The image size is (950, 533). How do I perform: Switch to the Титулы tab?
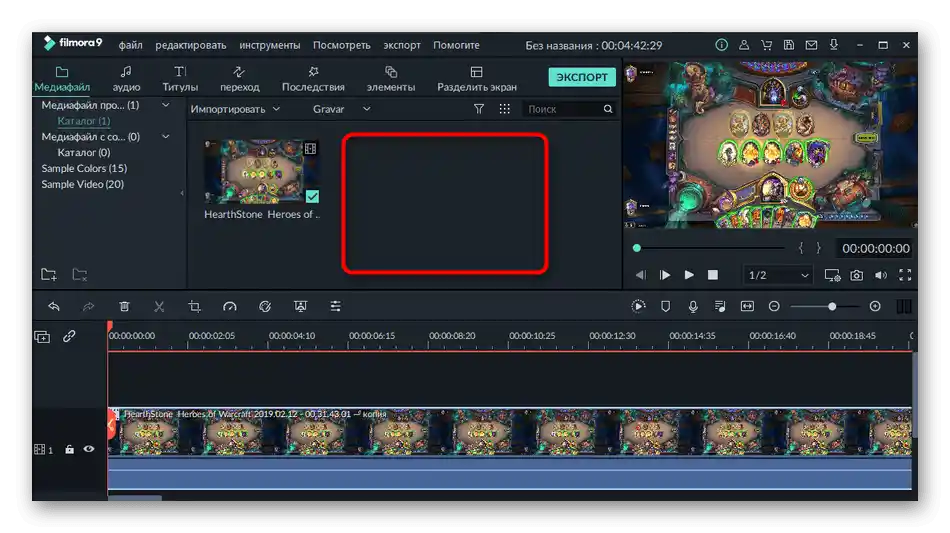coord(180,78)
